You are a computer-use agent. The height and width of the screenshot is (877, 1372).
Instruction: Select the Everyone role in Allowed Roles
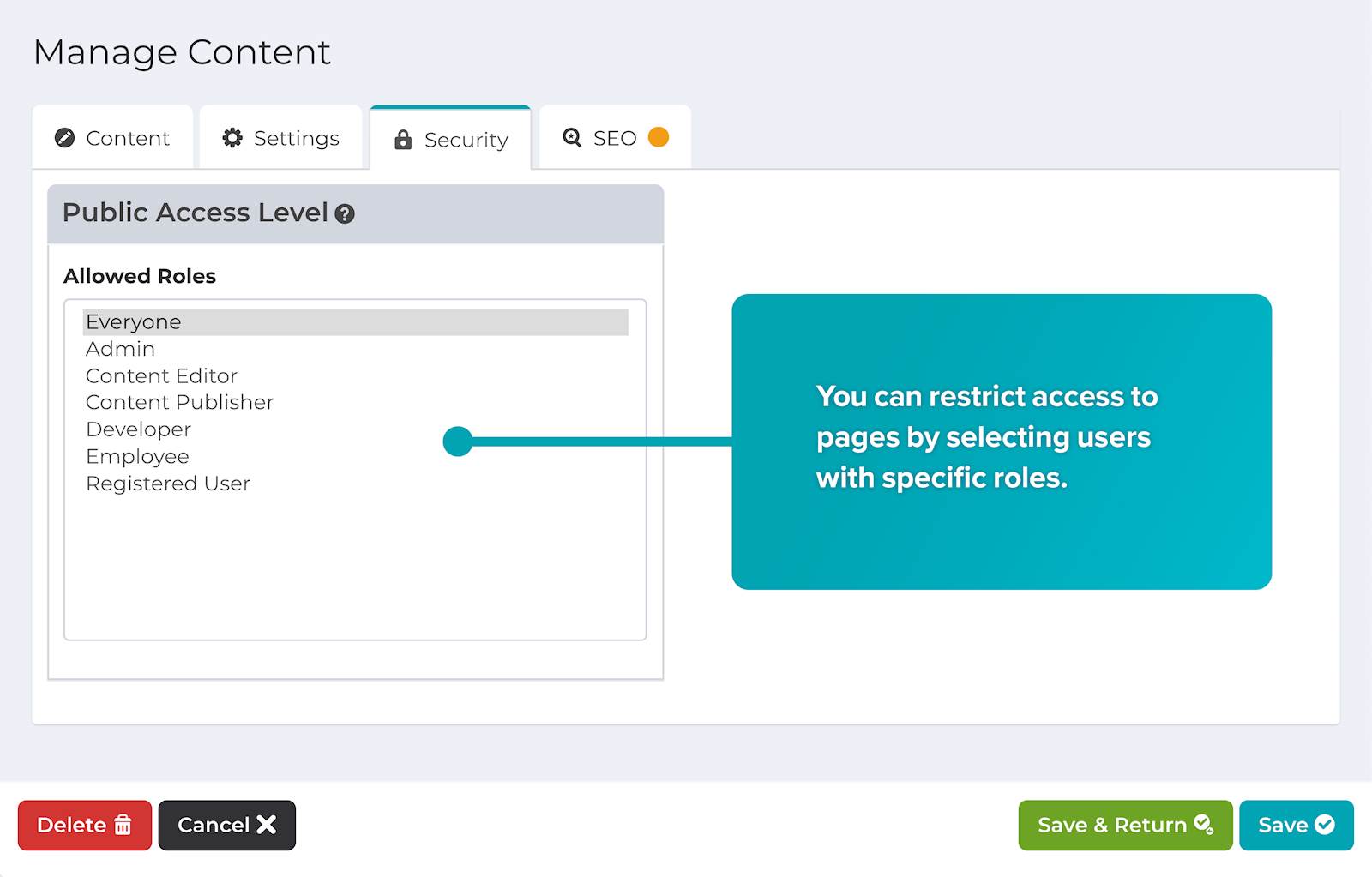tap(356, 322)
